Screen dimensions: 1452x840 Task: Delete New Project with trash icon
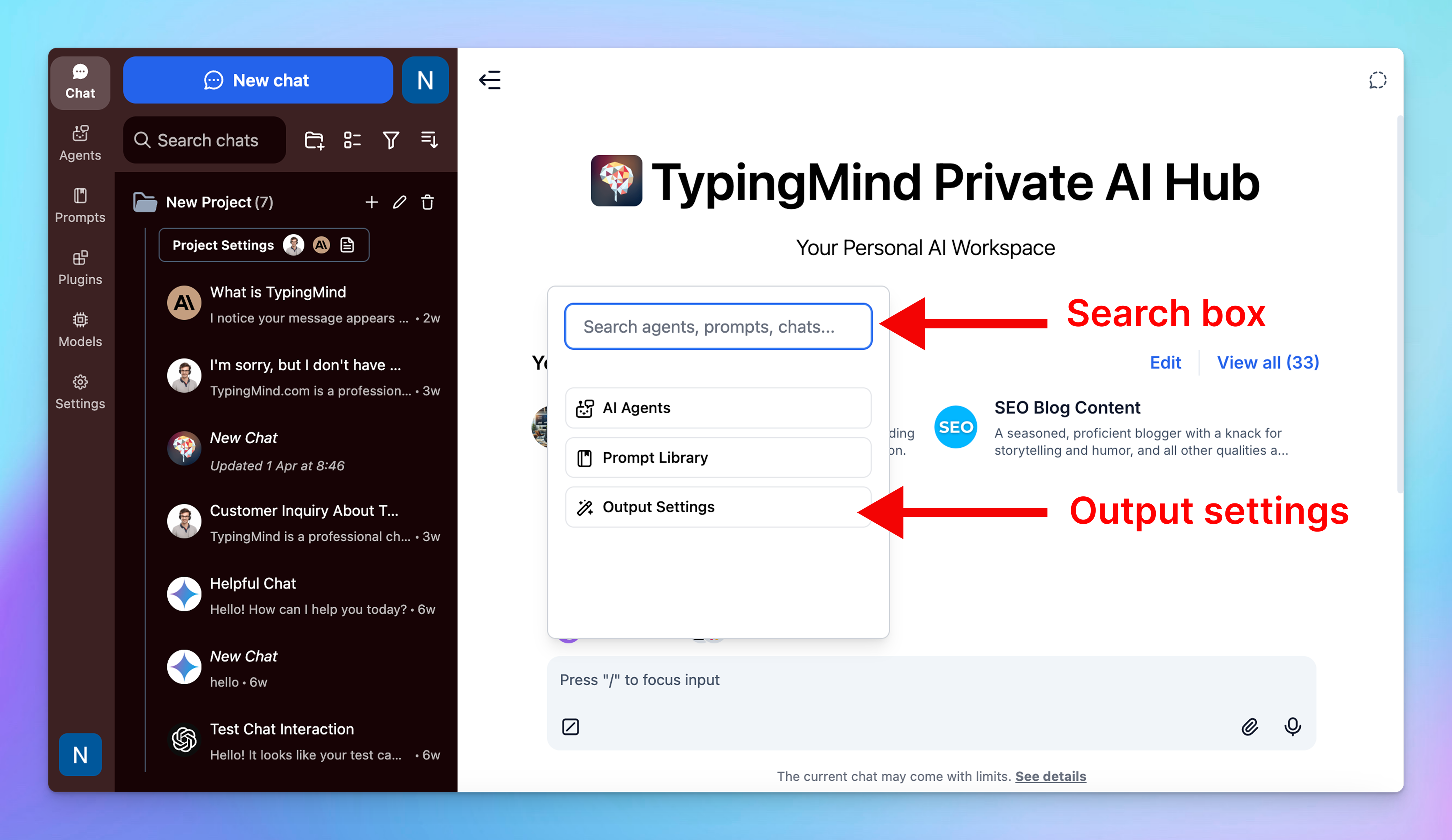428,202
